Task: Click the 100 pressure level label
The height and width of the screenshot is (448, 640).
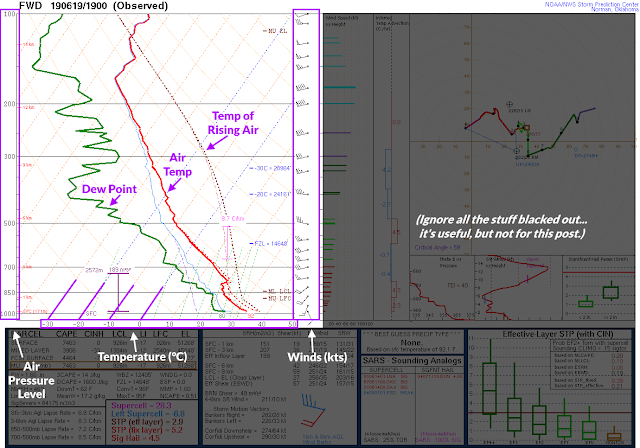Action: (x=9, y=14)
